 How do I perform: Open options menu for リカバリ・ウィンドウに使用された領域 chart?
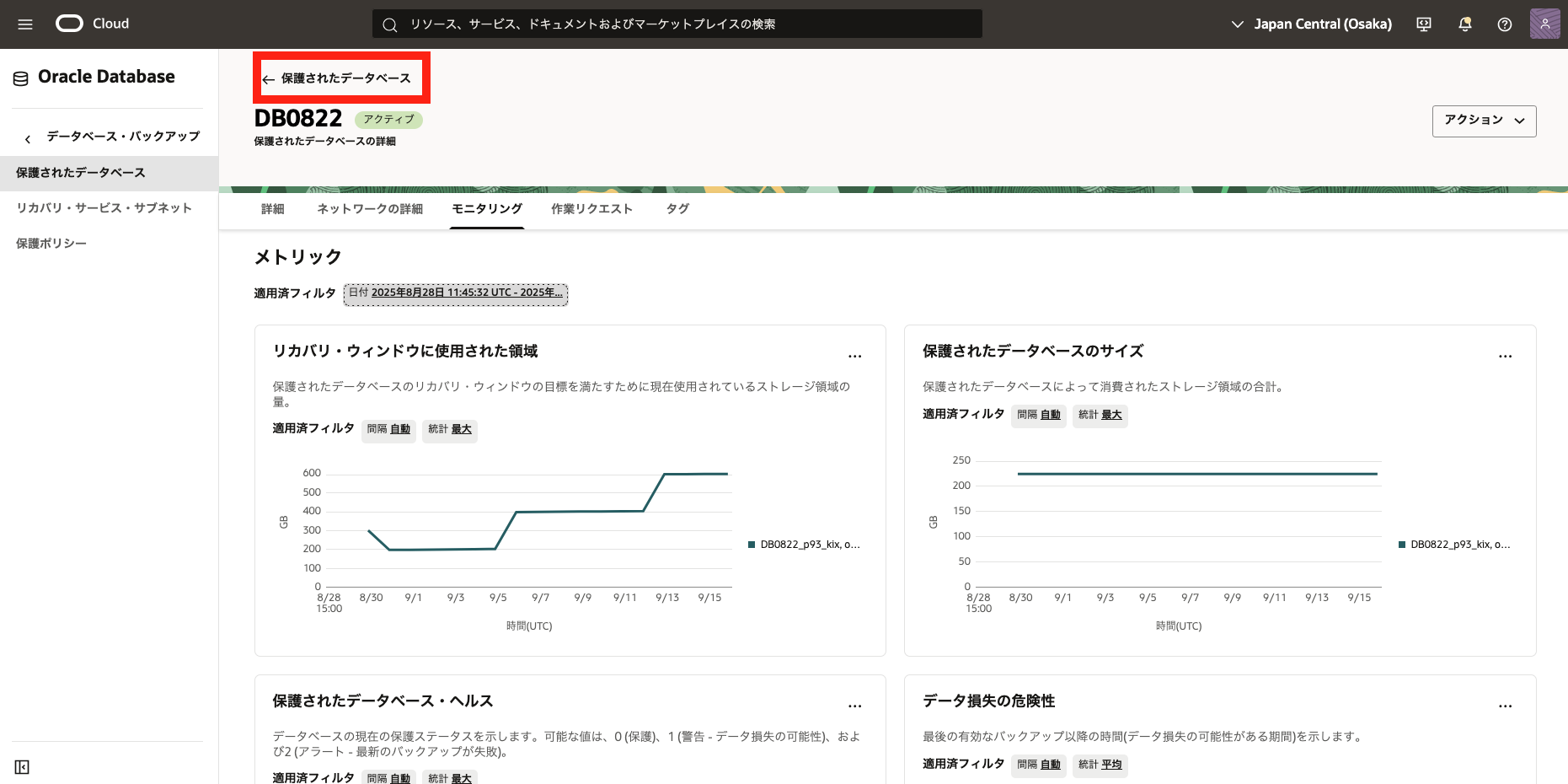click(x=854, y=356)
